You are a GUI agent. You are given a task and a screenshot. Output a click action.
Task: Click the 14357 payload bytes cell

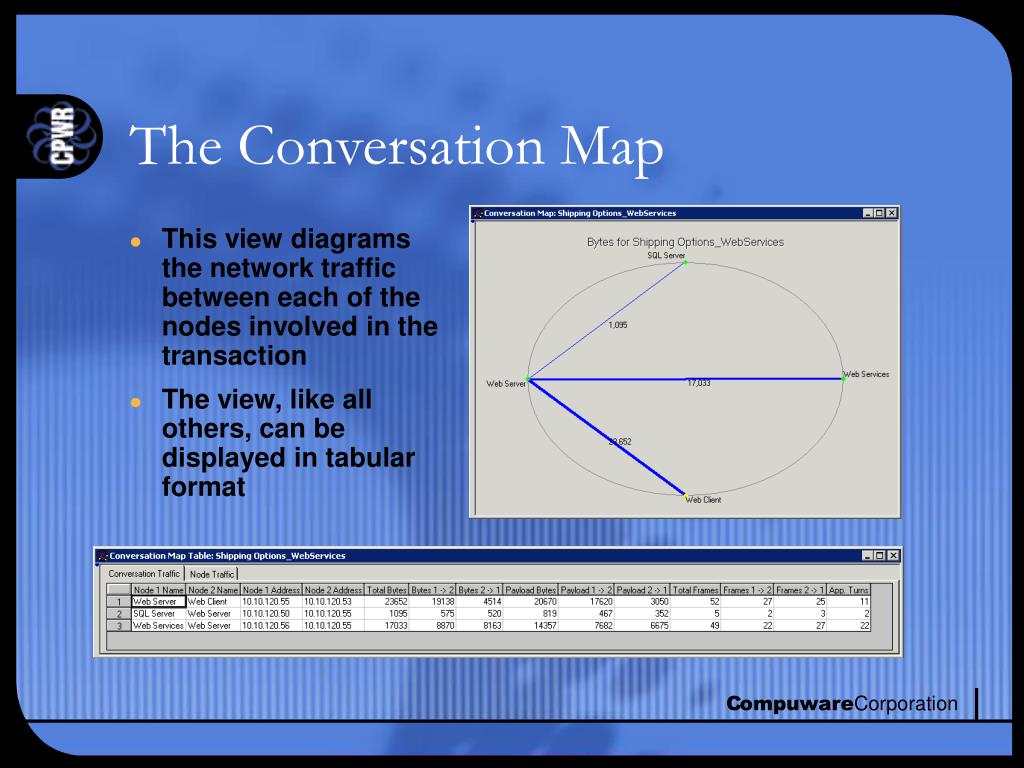[x=531, y=625]
